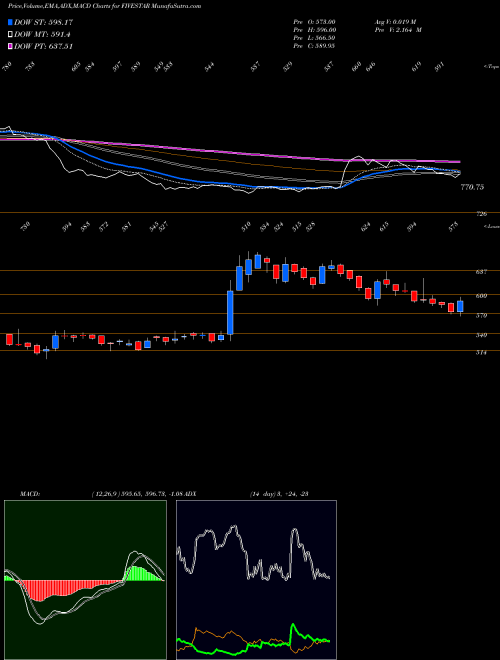Screen dimensions: 500x660
Task: Open the ADX indicator chart panel
Action: pyautogui.click(x=256, y=580)
